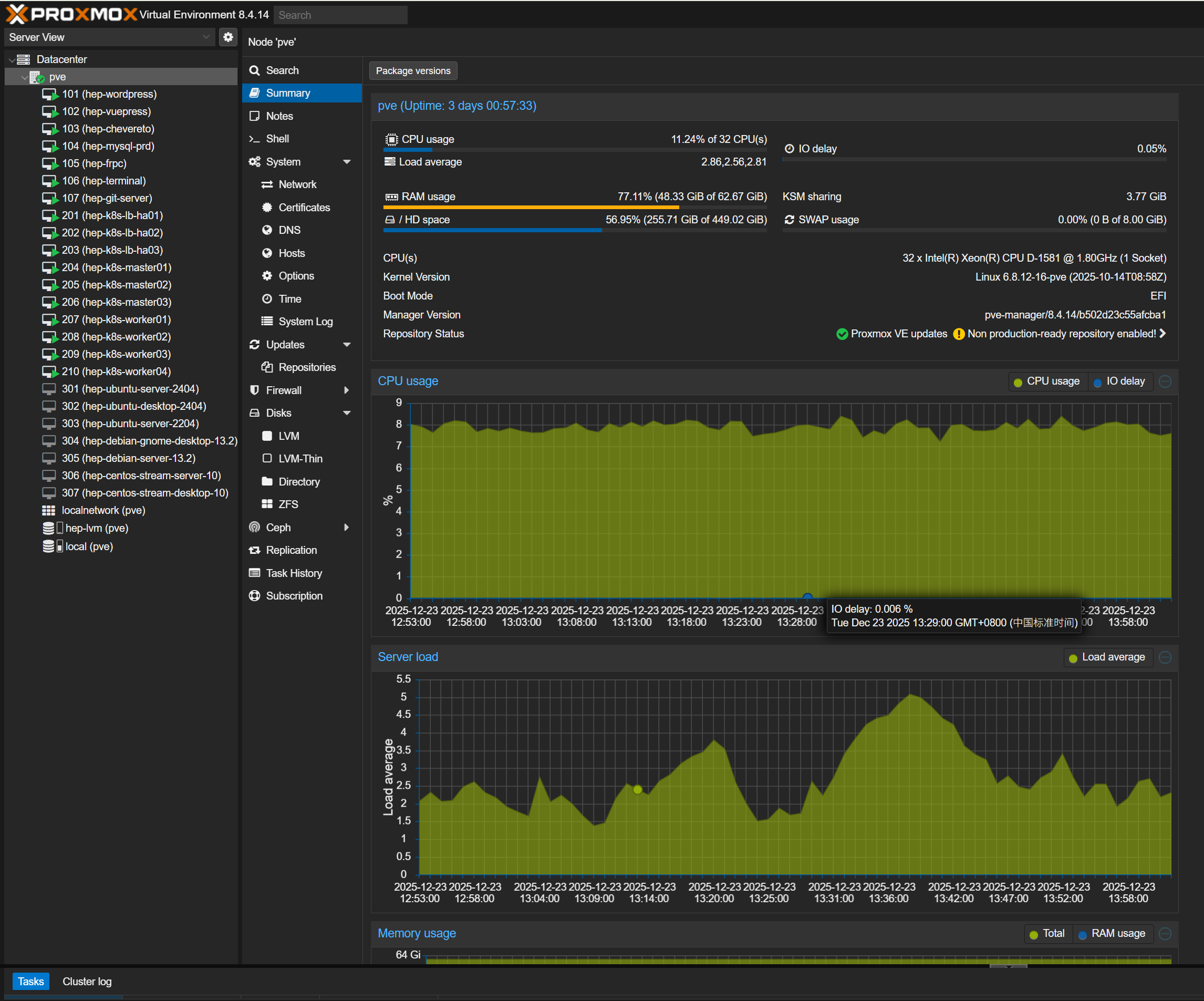1204x1001 pixels.
Task: Click the localnetwork (pve) grid icon
Action: tap(49, 510)
